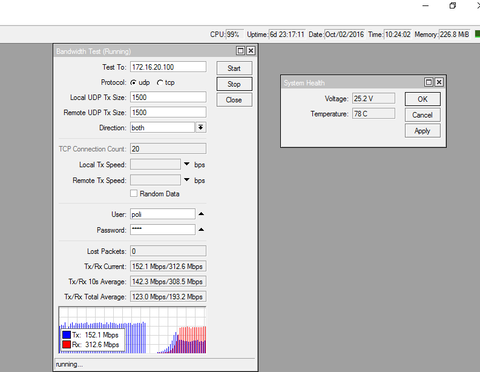The height and width of the screenshot is (372, 480).
Task: Maximize the Bandwidth Test window
Action: coord(240,51)
